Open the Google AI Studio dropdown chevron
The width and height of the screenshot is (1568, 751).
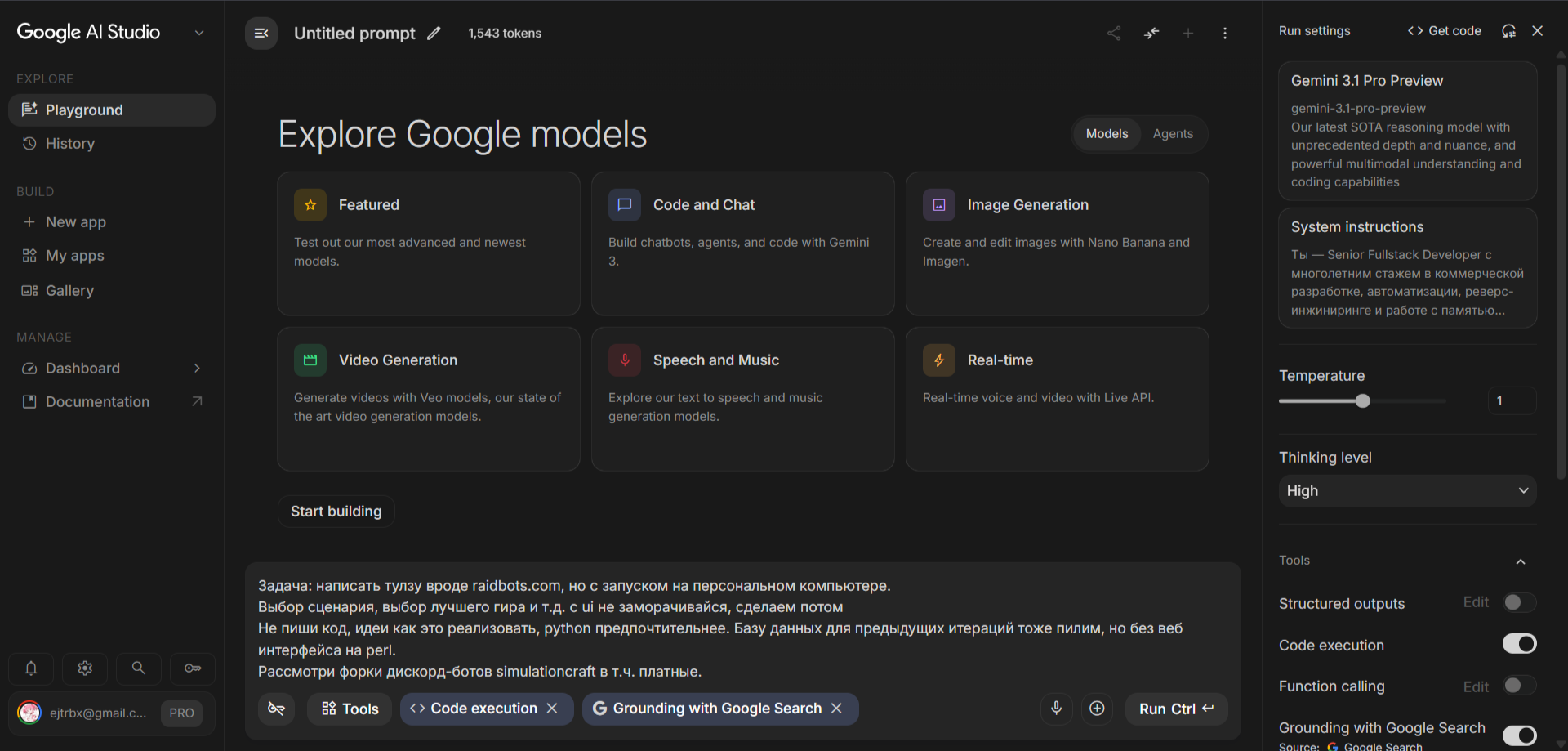click(x=199, y=33)
